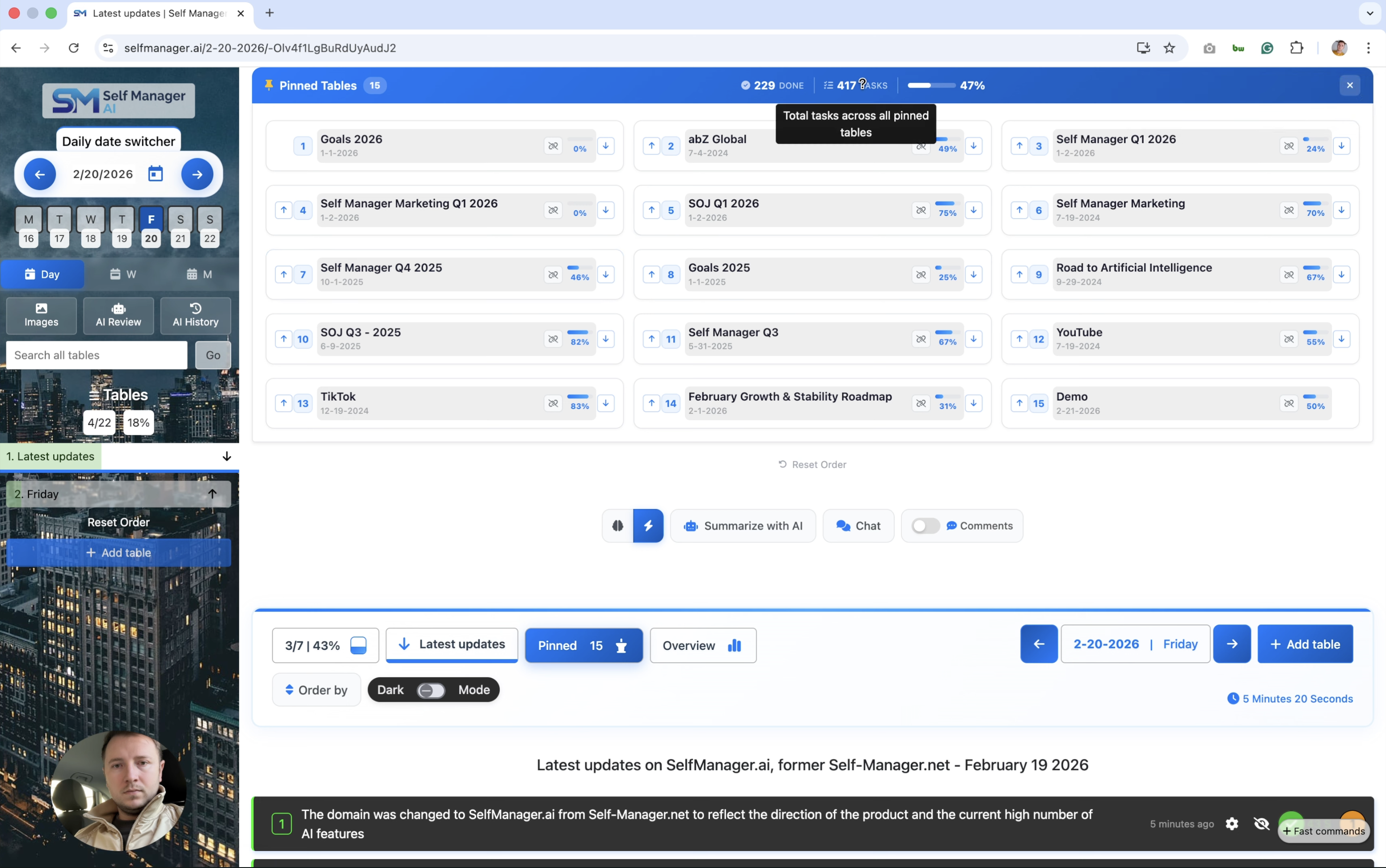Move abZ Global table up
The height and width of the screenshot is (868, 1386).
pyautogui.click(x=652, y=146)
